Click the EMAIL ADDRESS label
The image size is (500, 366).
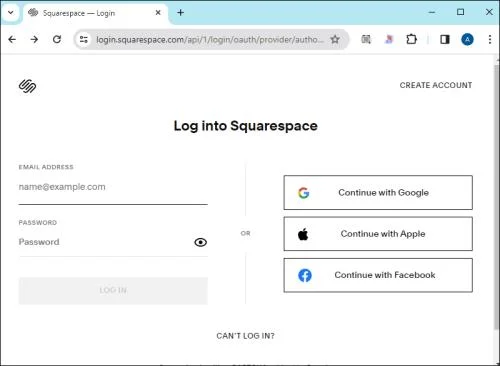tap(46, 167)
